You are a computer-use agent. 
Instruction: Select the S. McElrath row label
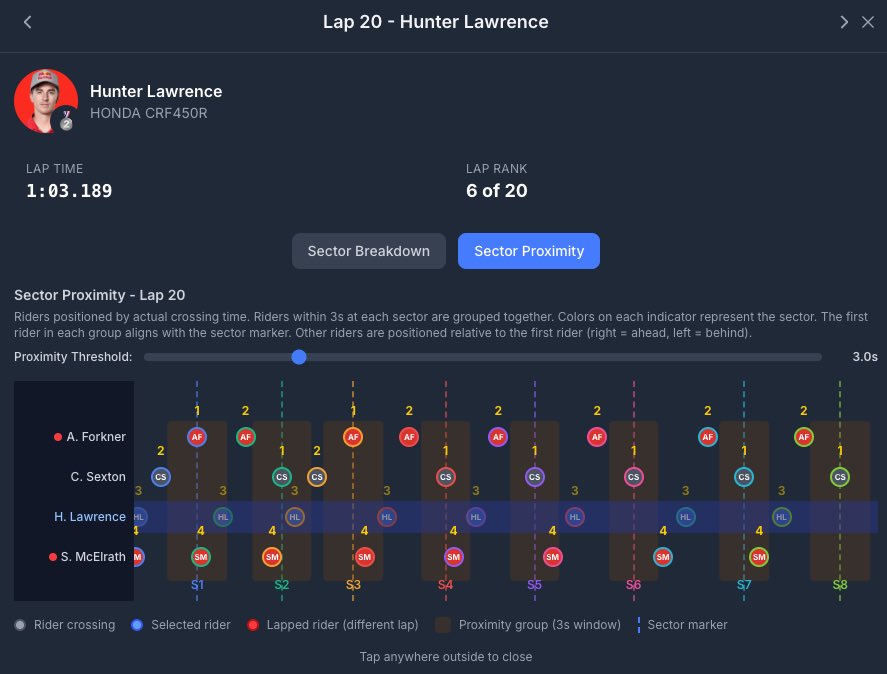(x=93, y=557)
